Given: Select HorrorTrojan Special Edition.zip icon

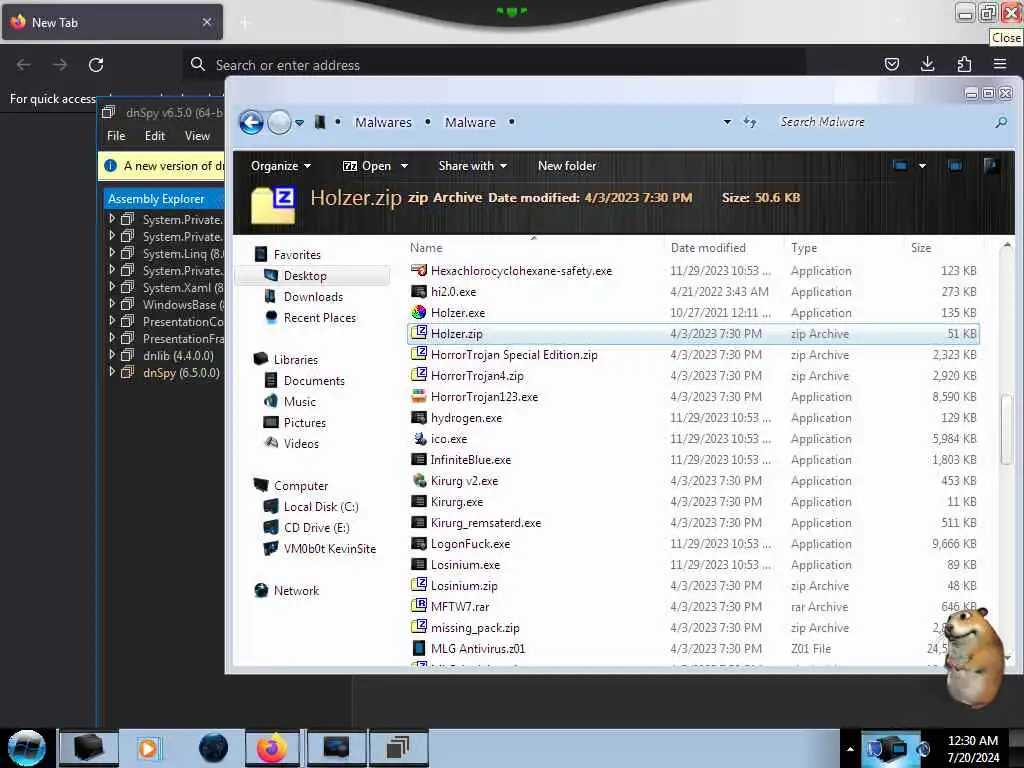Looking at the screenshot, I should [x=419, y=355].
